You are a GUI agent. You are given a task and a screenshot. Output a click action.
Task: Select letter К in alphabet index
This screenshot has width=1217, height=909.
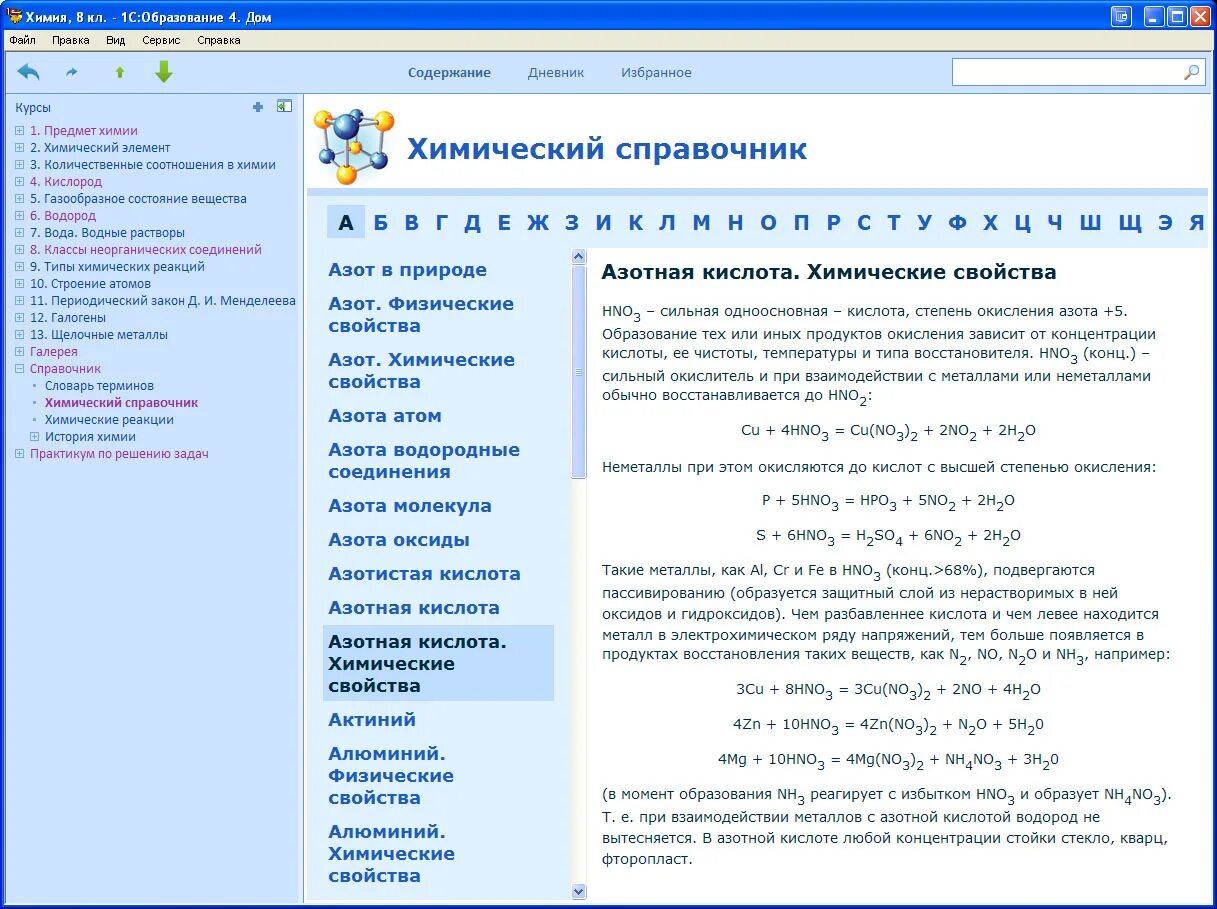click(636, 223)
